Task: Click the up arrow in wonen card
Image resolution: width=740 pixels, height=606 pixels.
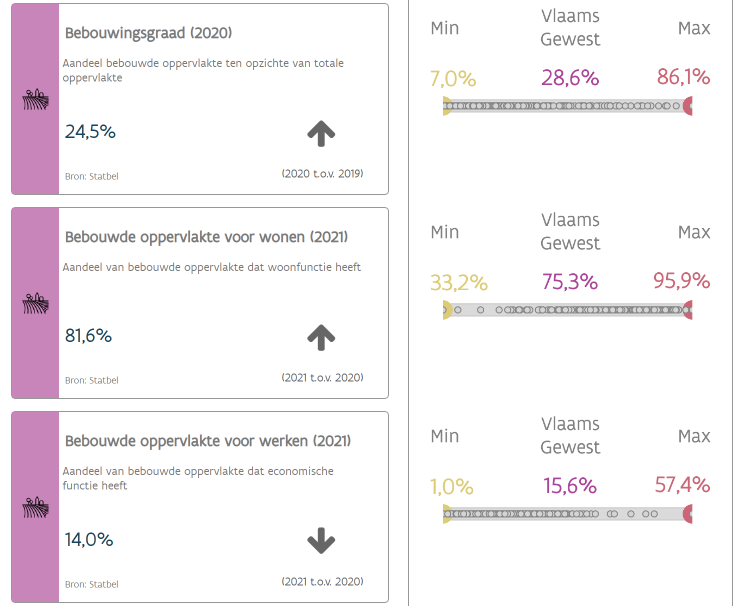Action: pyautogui.click(x=320, y=338)
